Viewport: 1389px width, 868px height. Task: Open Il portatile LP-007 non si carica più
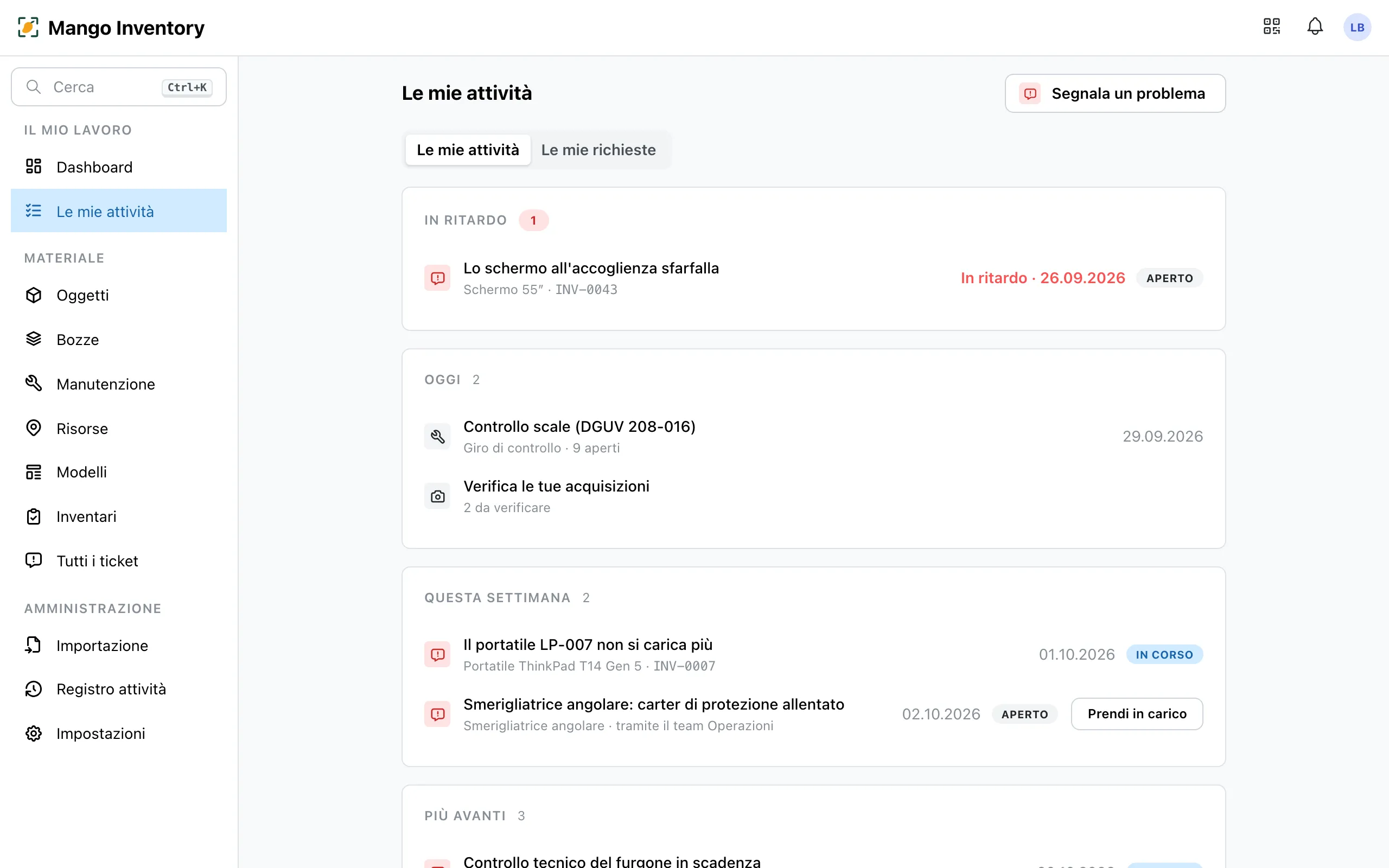[x=813, y=654]
